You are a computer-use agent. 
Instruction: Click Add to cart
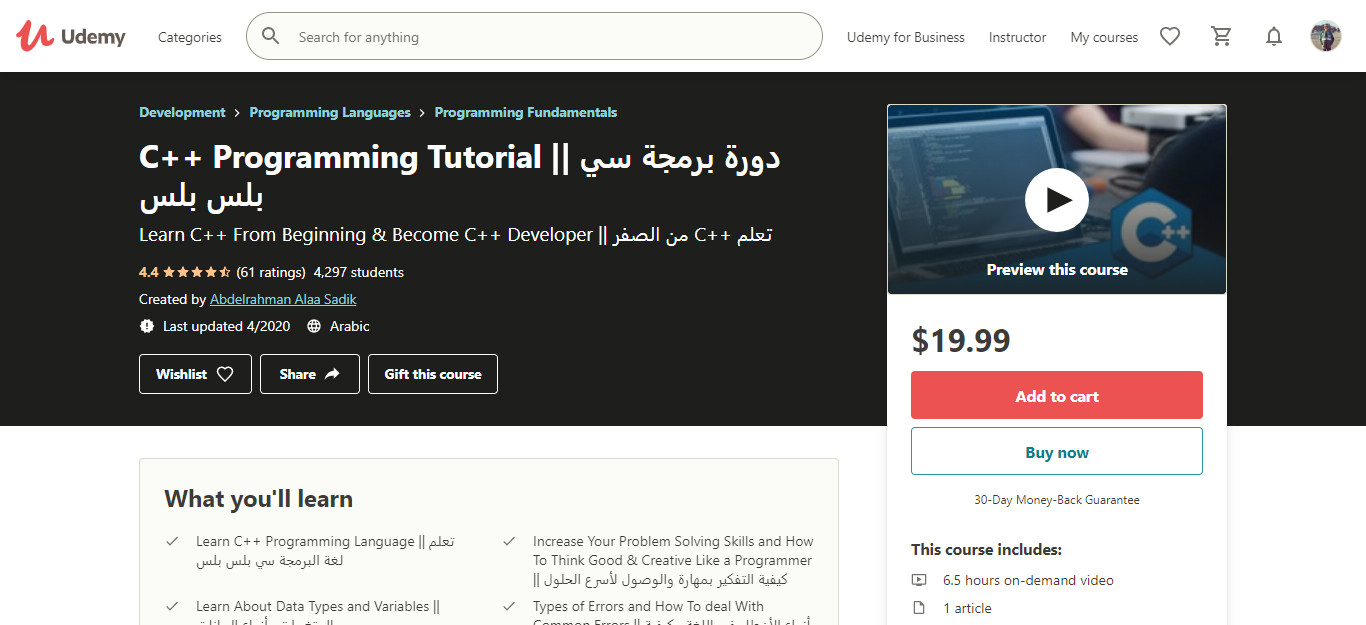point(1056,395)
